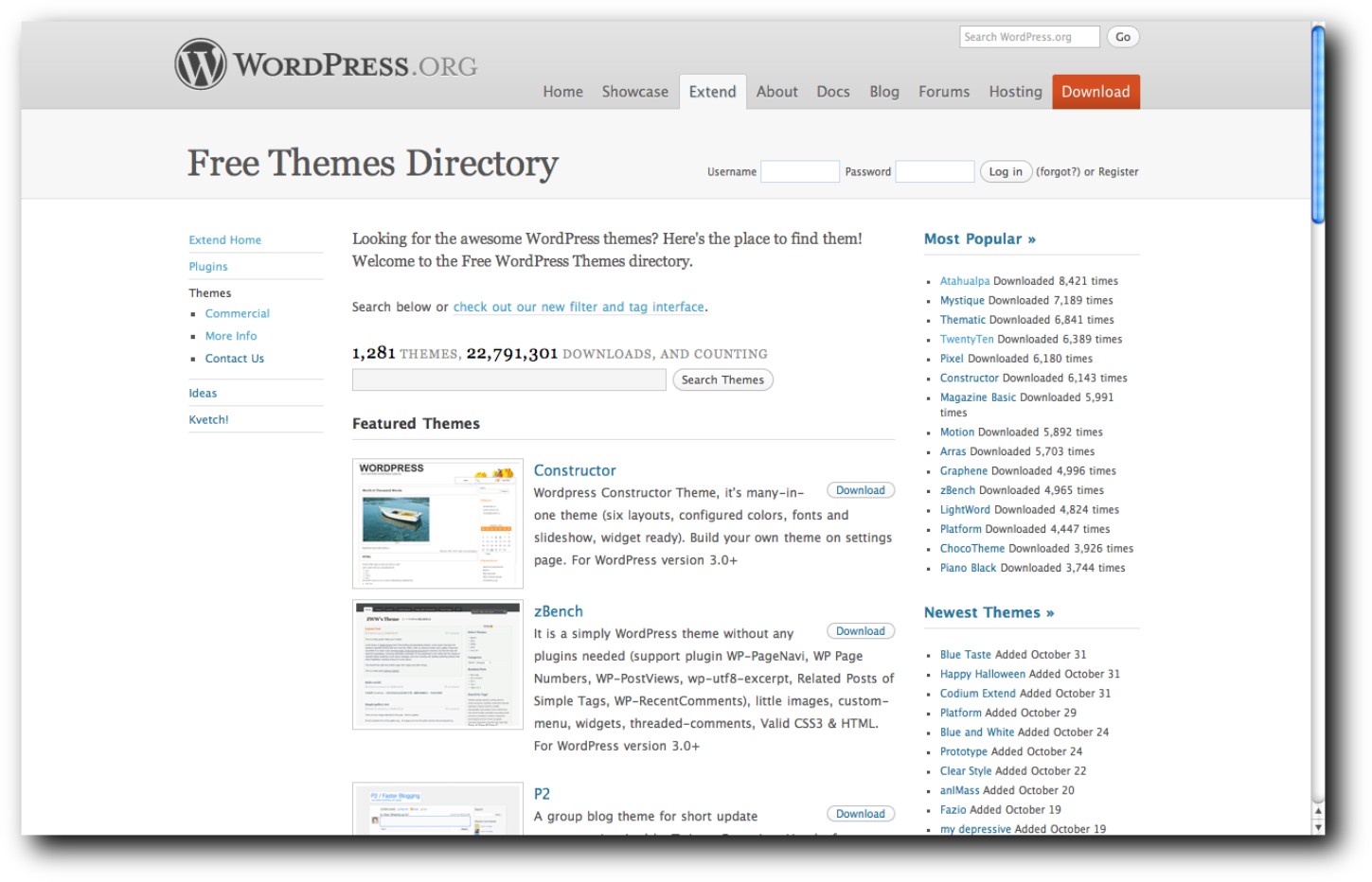Open the Graphene theme link
The width and height of the screenshot is (1372, 882).
964,471
